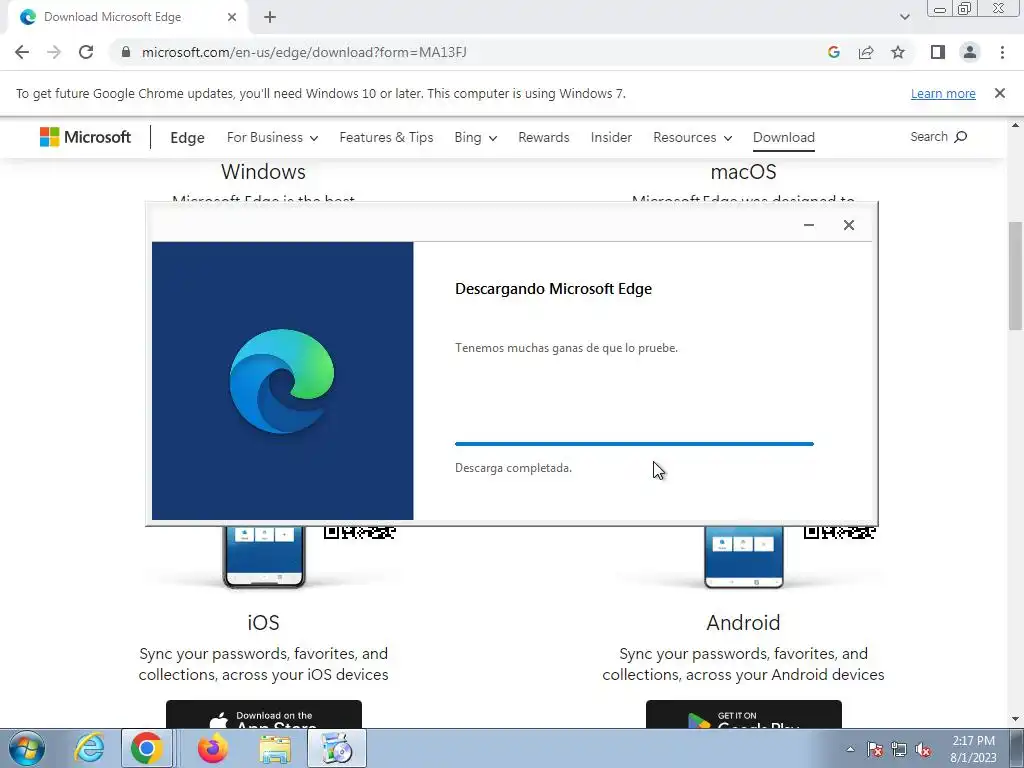Click scrollbar up arrow
1024x768 pixels.
1015,125
